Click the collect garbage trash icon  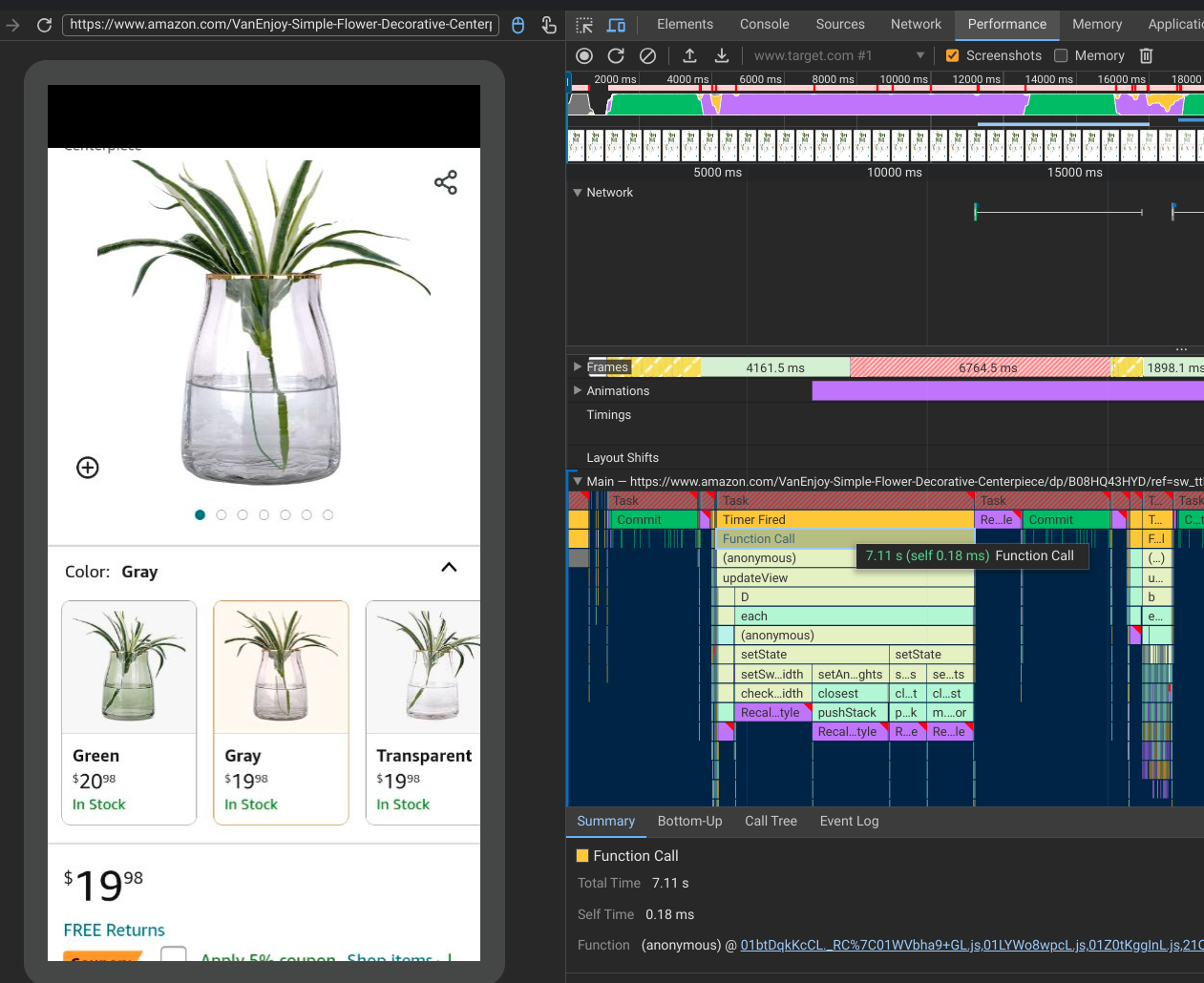pyautogui.click(x=1147, y=56)
